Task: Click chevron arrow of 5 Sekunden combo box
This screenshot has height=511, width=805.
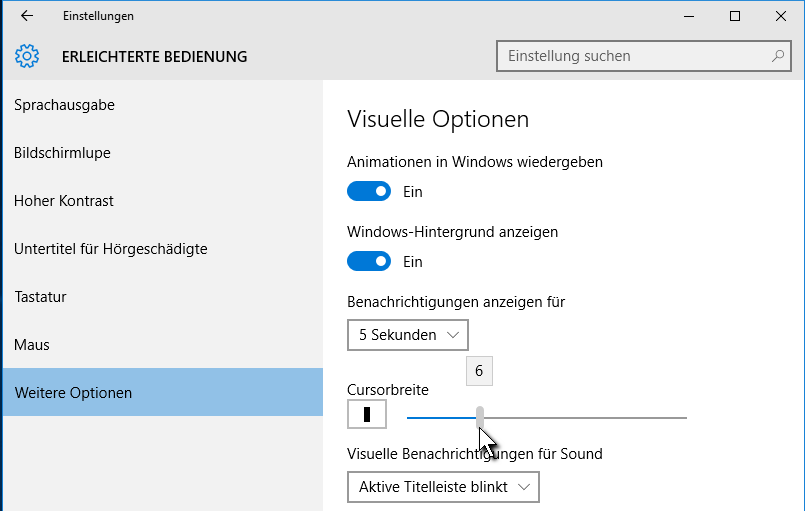Action: click(x=452, y=335)
